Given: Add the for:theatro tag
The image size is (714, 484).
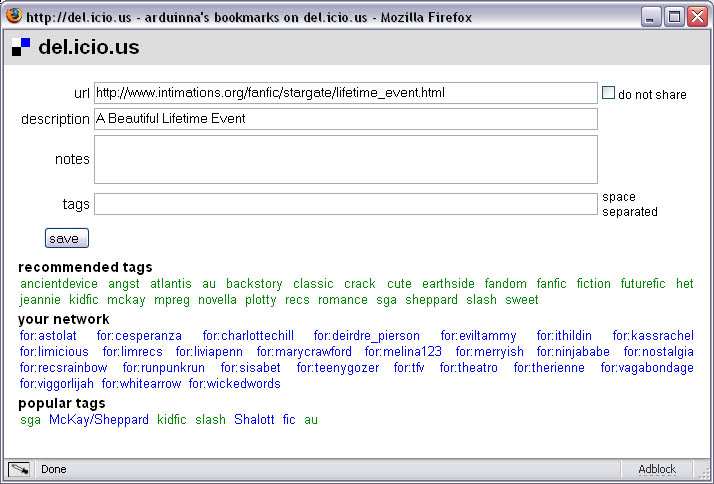Looking at the screenshot, I should tap(469, 368).
